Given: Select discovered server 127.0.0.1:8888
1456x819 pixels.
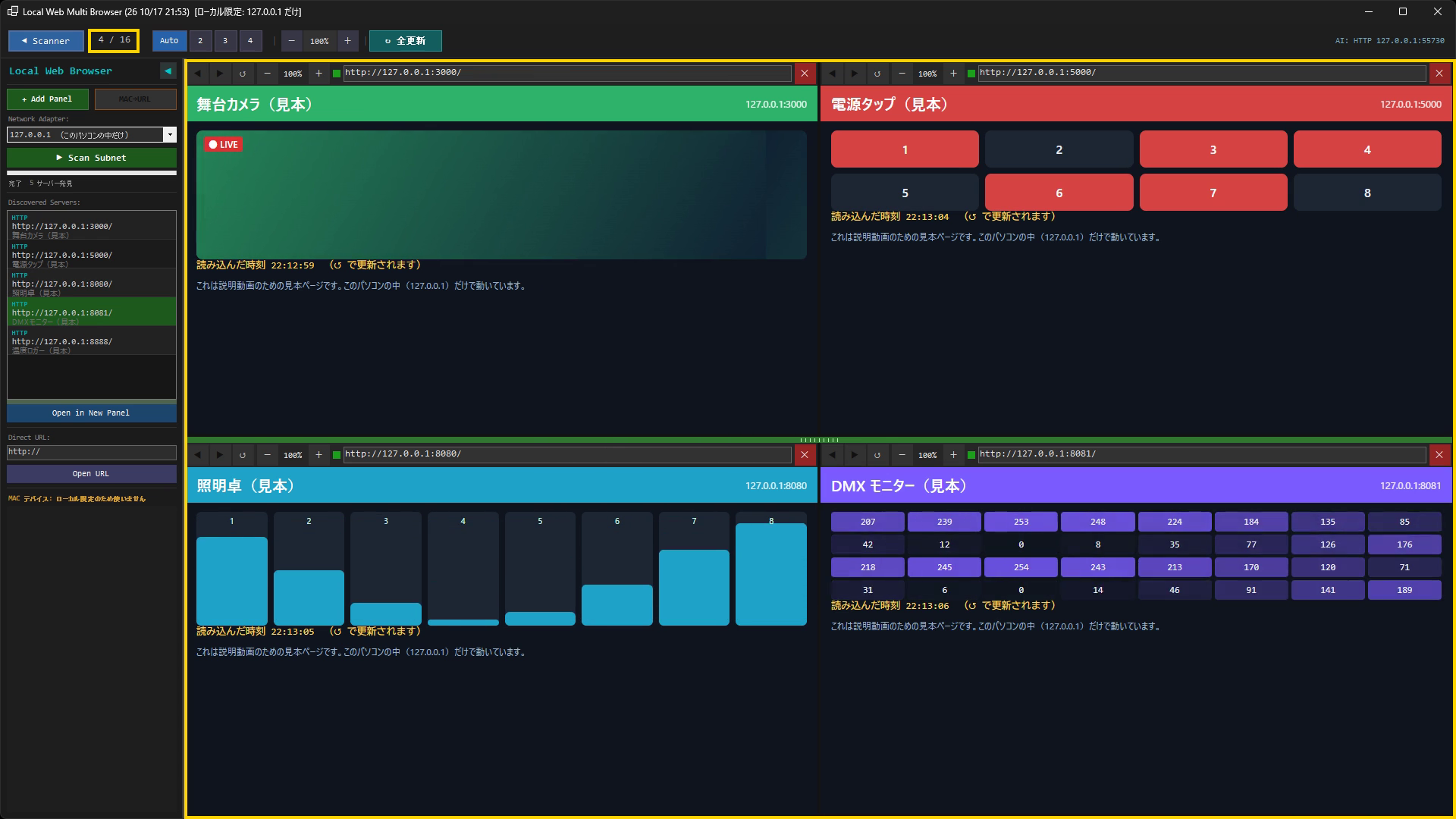Looking at the screenshot, I should 92,341.
